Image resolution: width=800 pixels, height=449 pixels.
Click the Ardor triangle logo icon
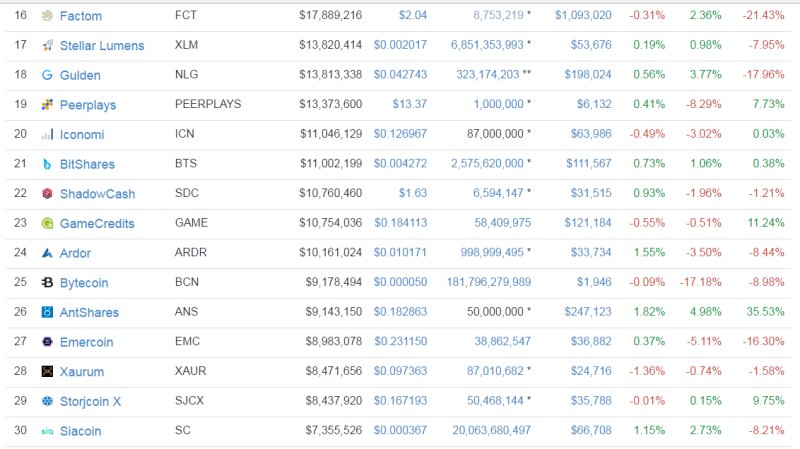(x=47, y=253)
